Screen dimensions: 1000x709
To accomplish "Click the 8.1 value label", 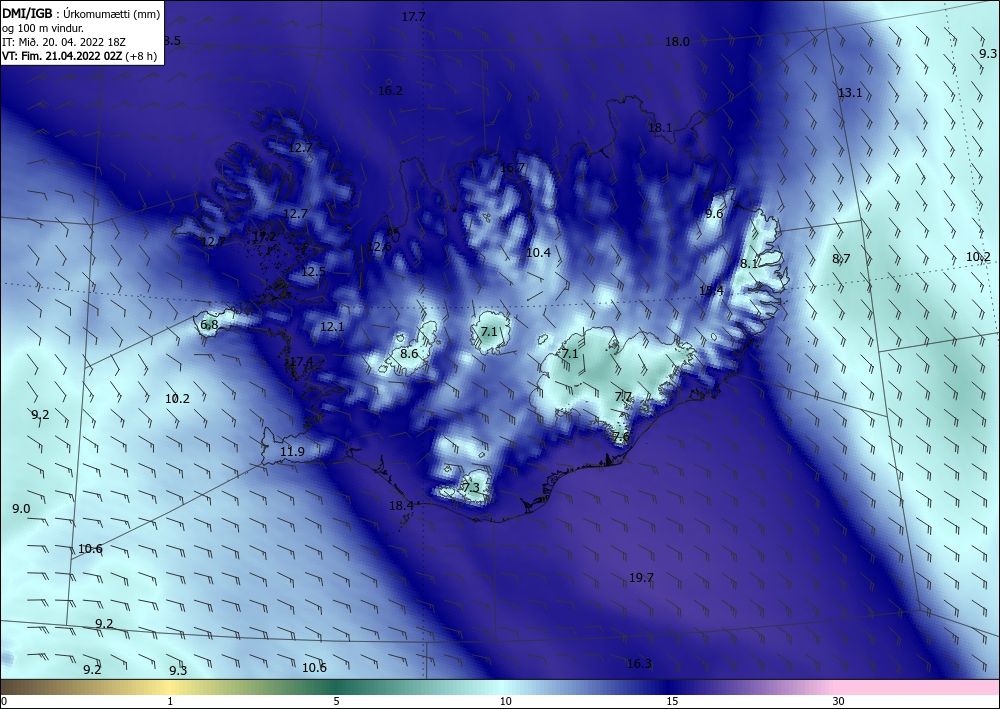I will click(749, 264).
